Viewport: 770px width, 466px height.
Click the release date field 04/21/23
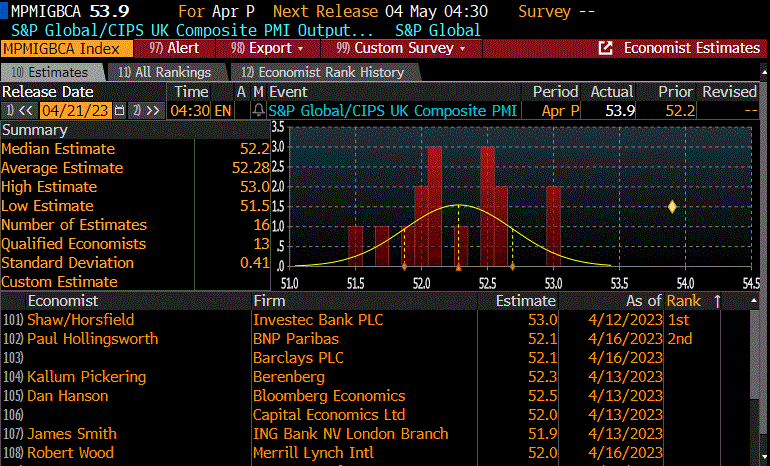pos(75,110)
